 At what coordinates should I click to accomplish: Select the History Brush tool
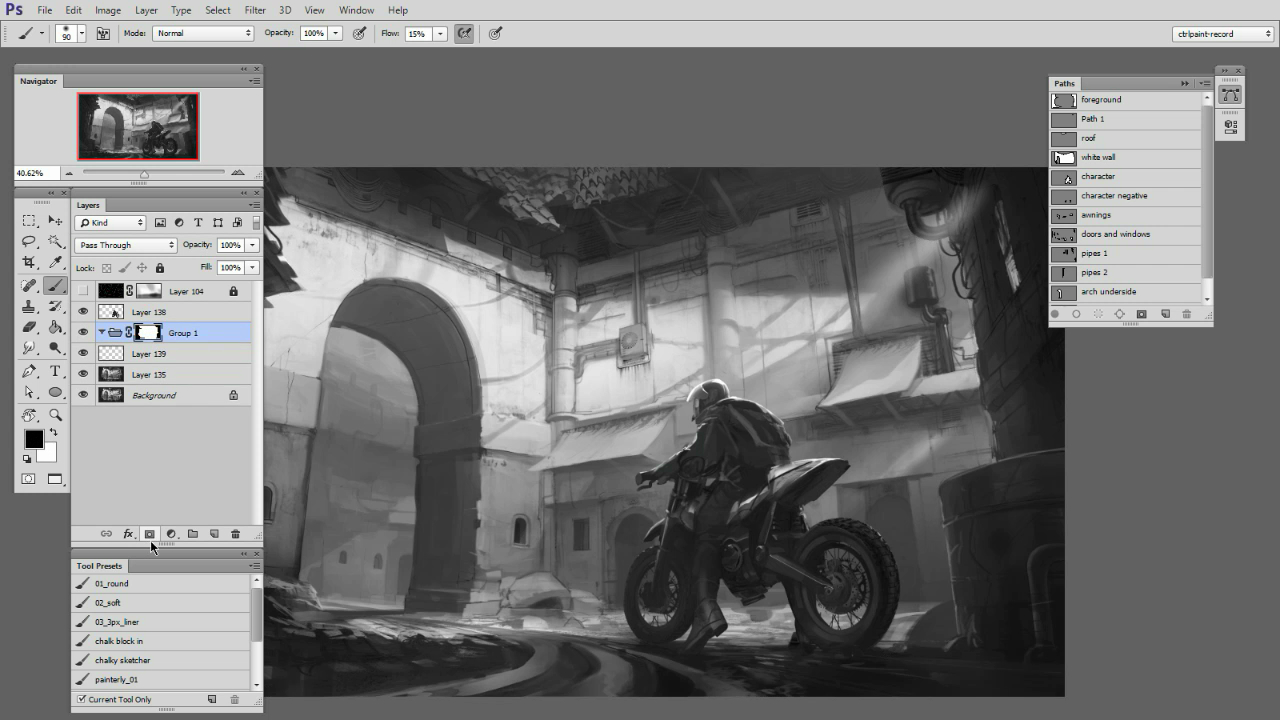pos(56,307)
